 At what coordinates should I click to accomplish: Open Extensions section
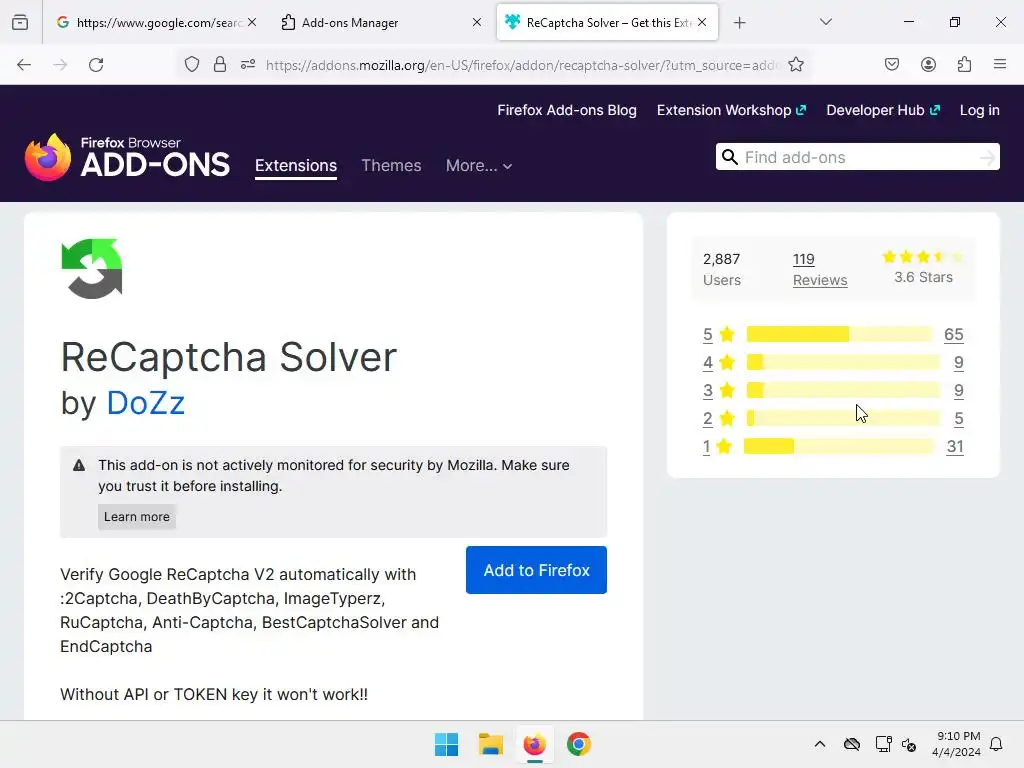[x=296, y=166]
